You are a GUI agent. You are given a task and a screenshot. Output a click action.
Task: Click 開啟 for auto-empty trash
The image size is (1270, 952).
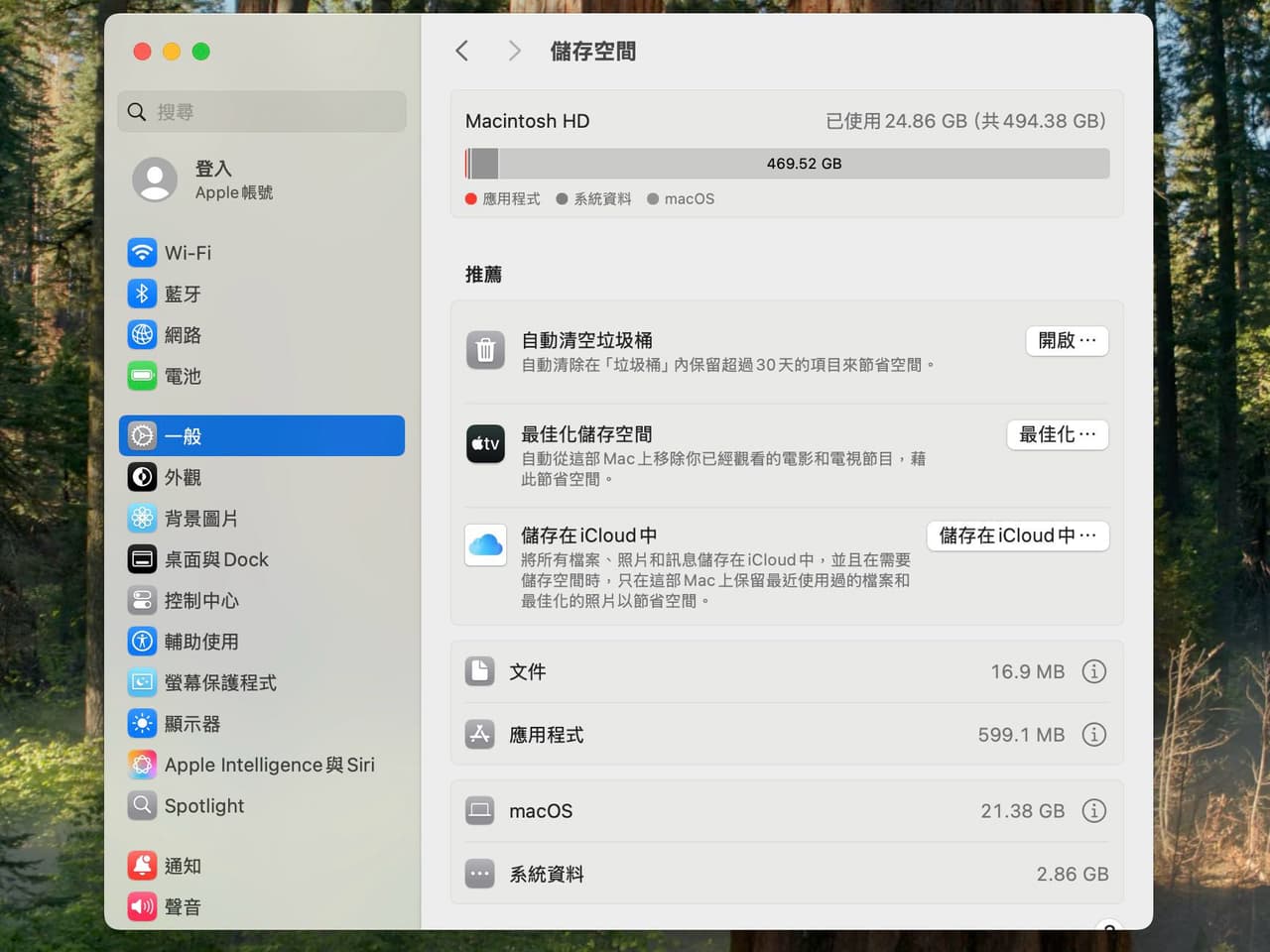pos(1067,341)
